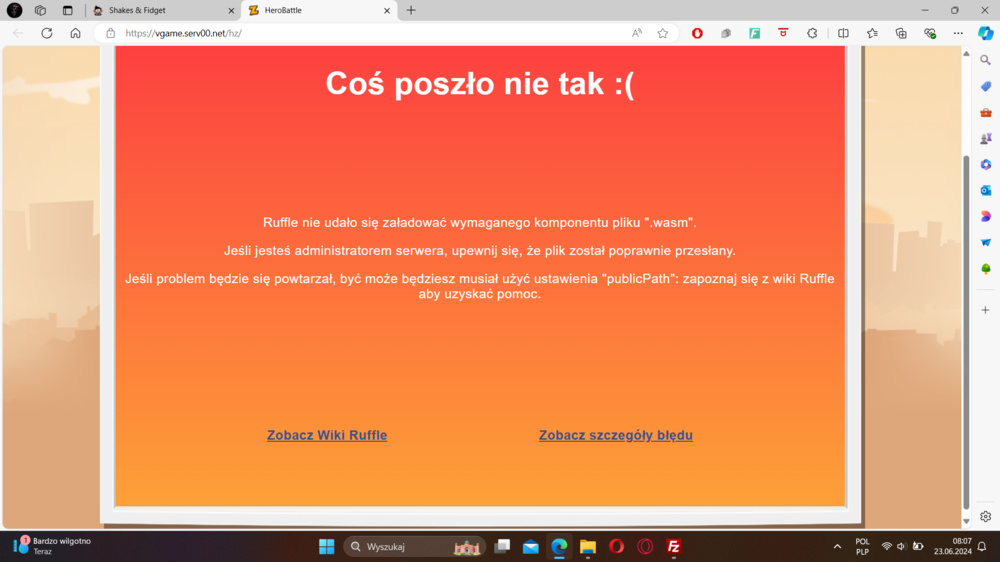
Task: Open Settings and more menu
Action: 958,33
